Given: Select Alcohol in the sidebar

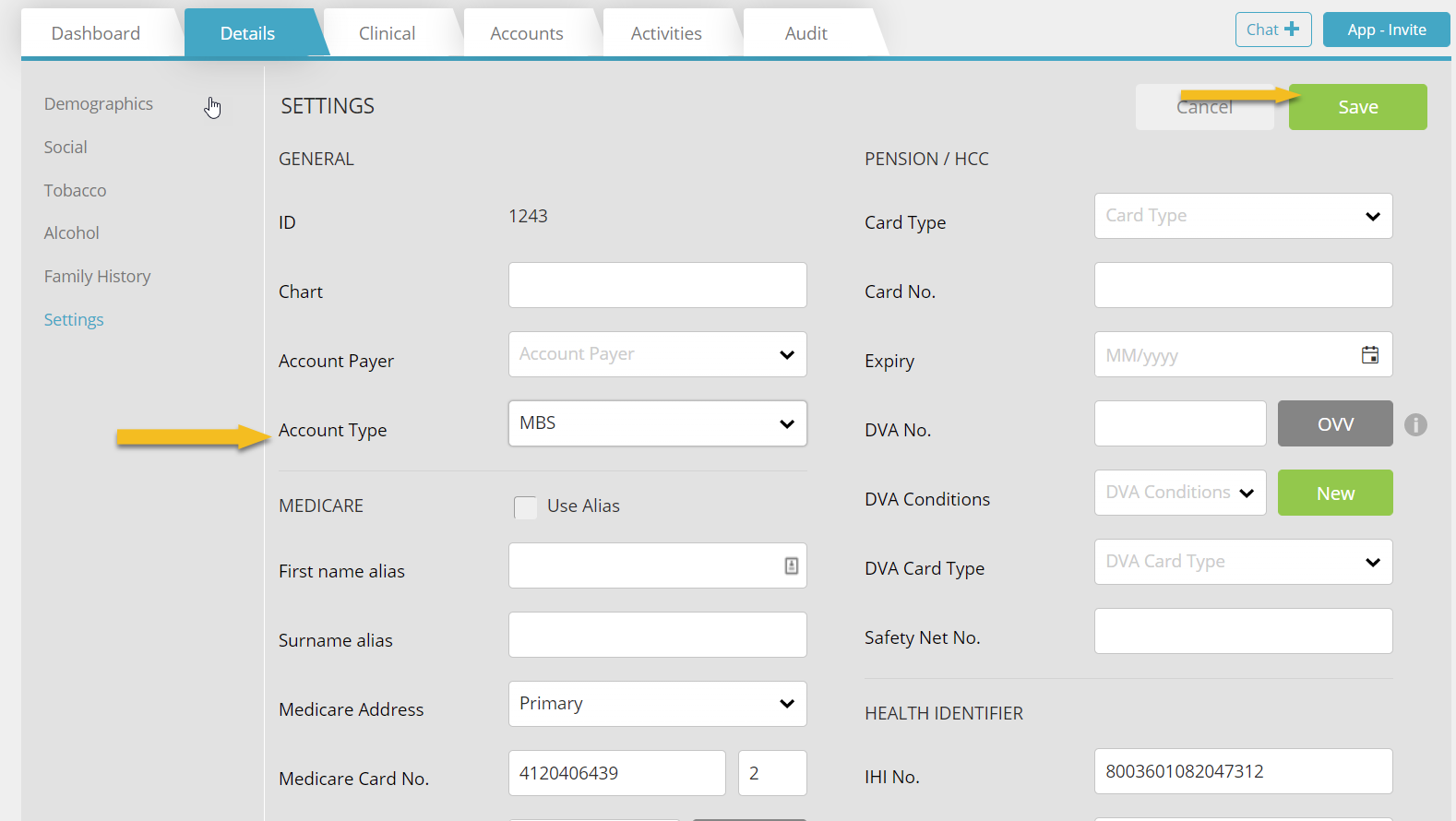Looking at the screenshot, I should [71, 233].
